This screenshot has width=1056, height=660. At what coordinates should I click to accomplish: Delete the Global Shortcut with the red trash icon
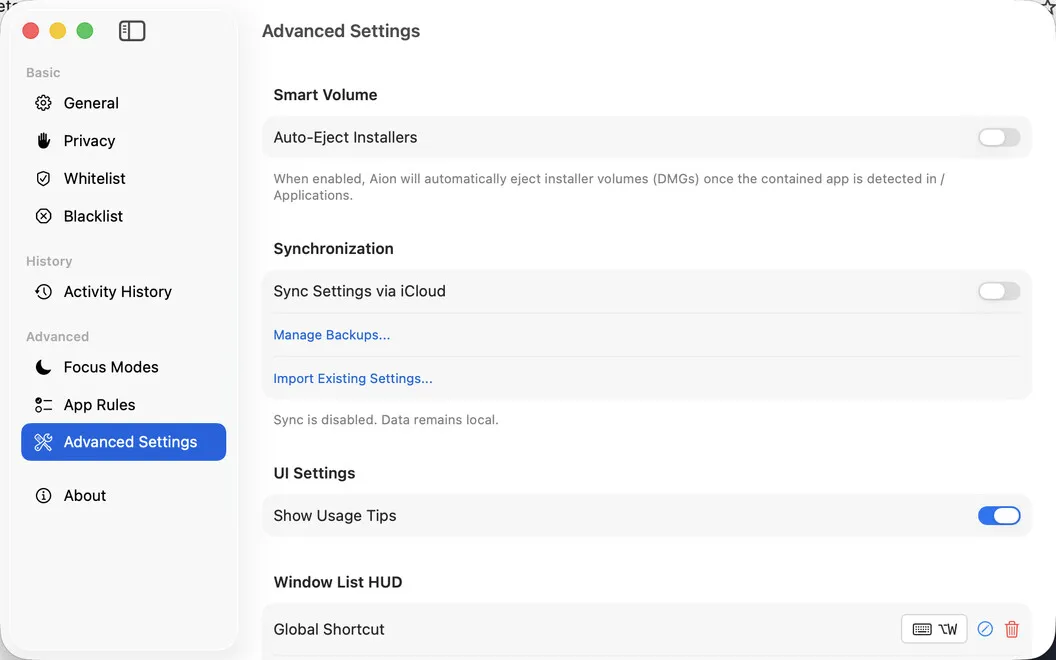coord(1012,629)
